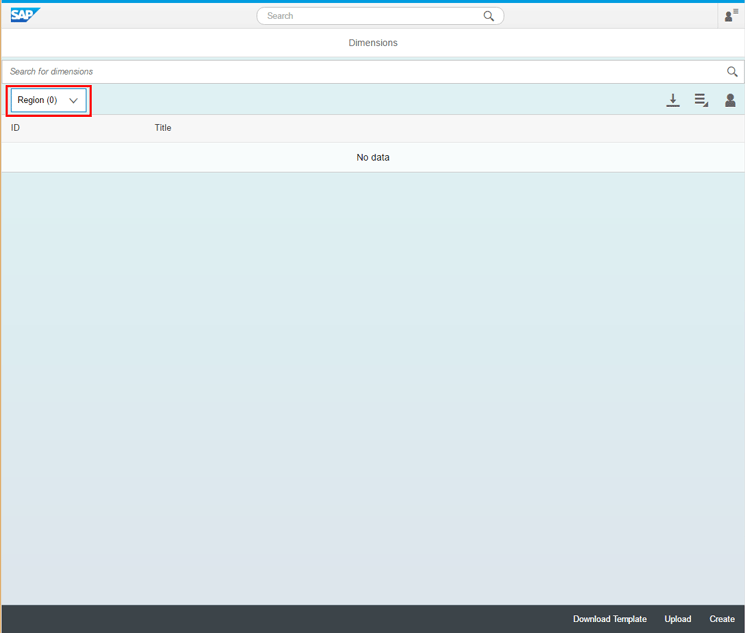The image size is (745, 633).
Task: Click the Search for dimensions field
Action: pos(360,72)
